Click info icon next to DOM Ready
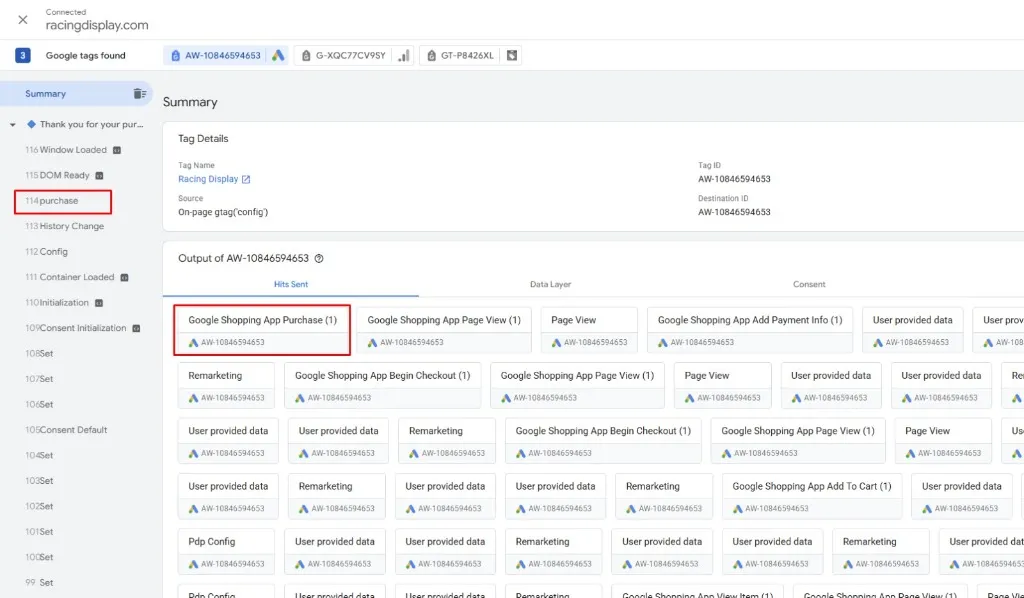 click(99, 176)
